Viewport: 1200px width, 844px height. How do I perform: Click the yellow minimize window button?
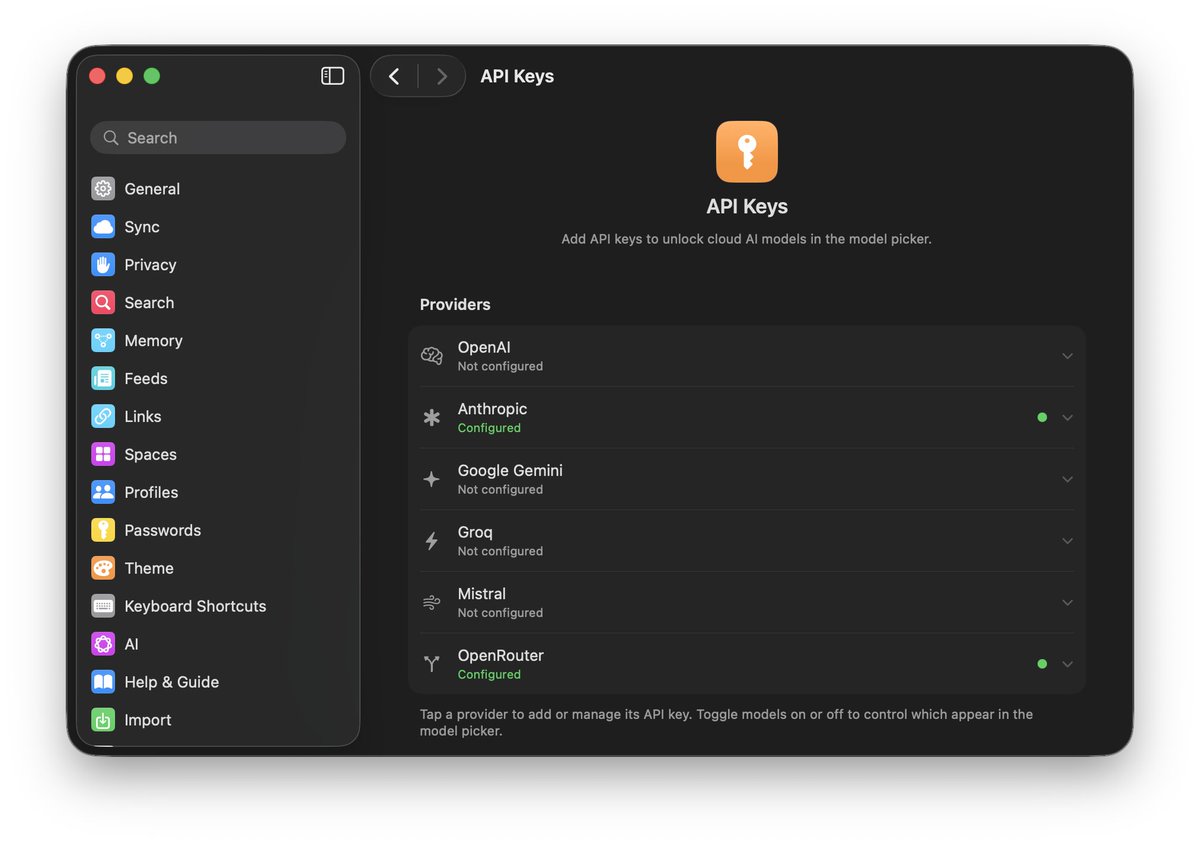[x=124, y=76]
